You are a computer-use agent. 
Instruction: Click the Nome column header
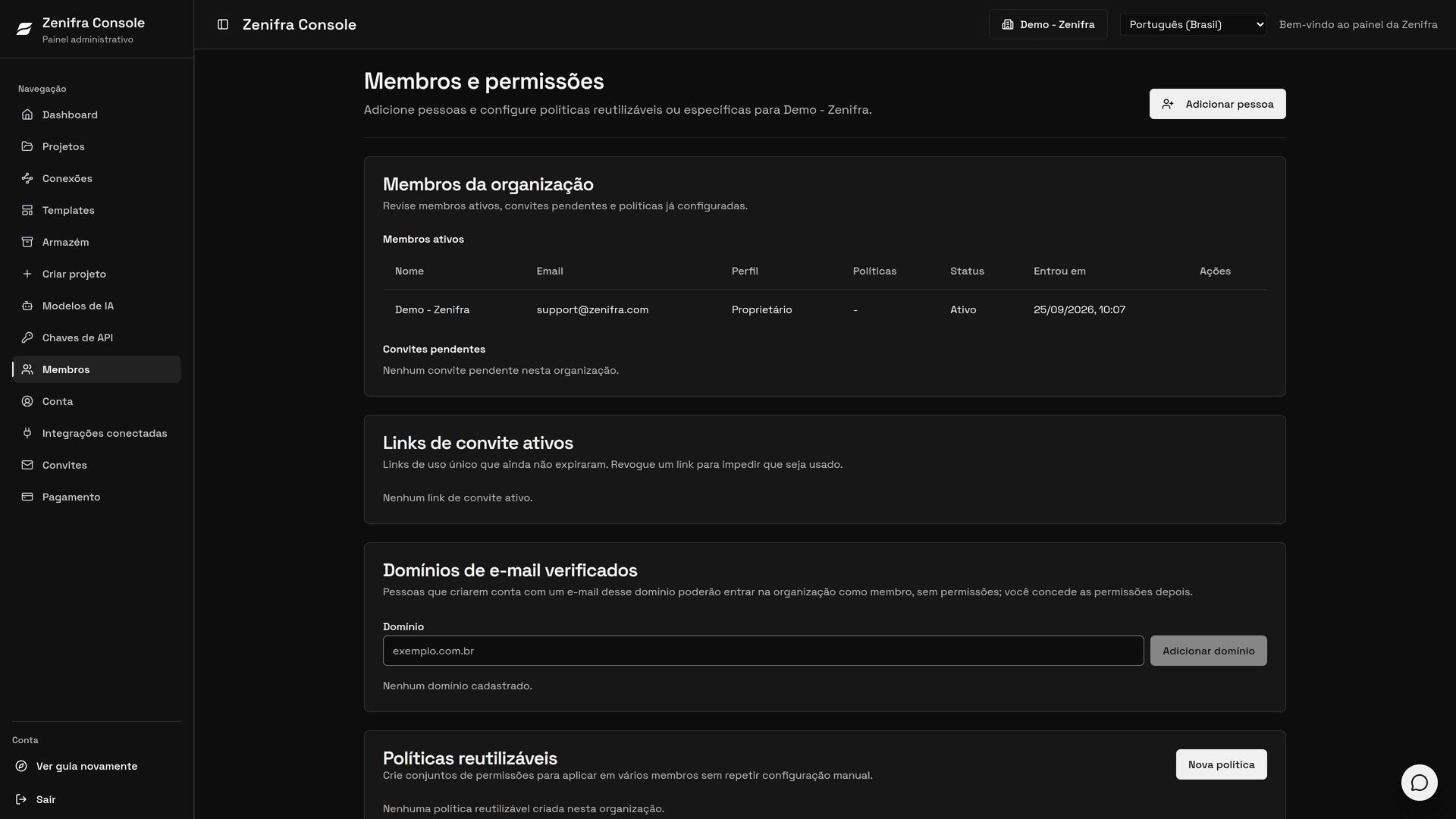coord(409,271)
